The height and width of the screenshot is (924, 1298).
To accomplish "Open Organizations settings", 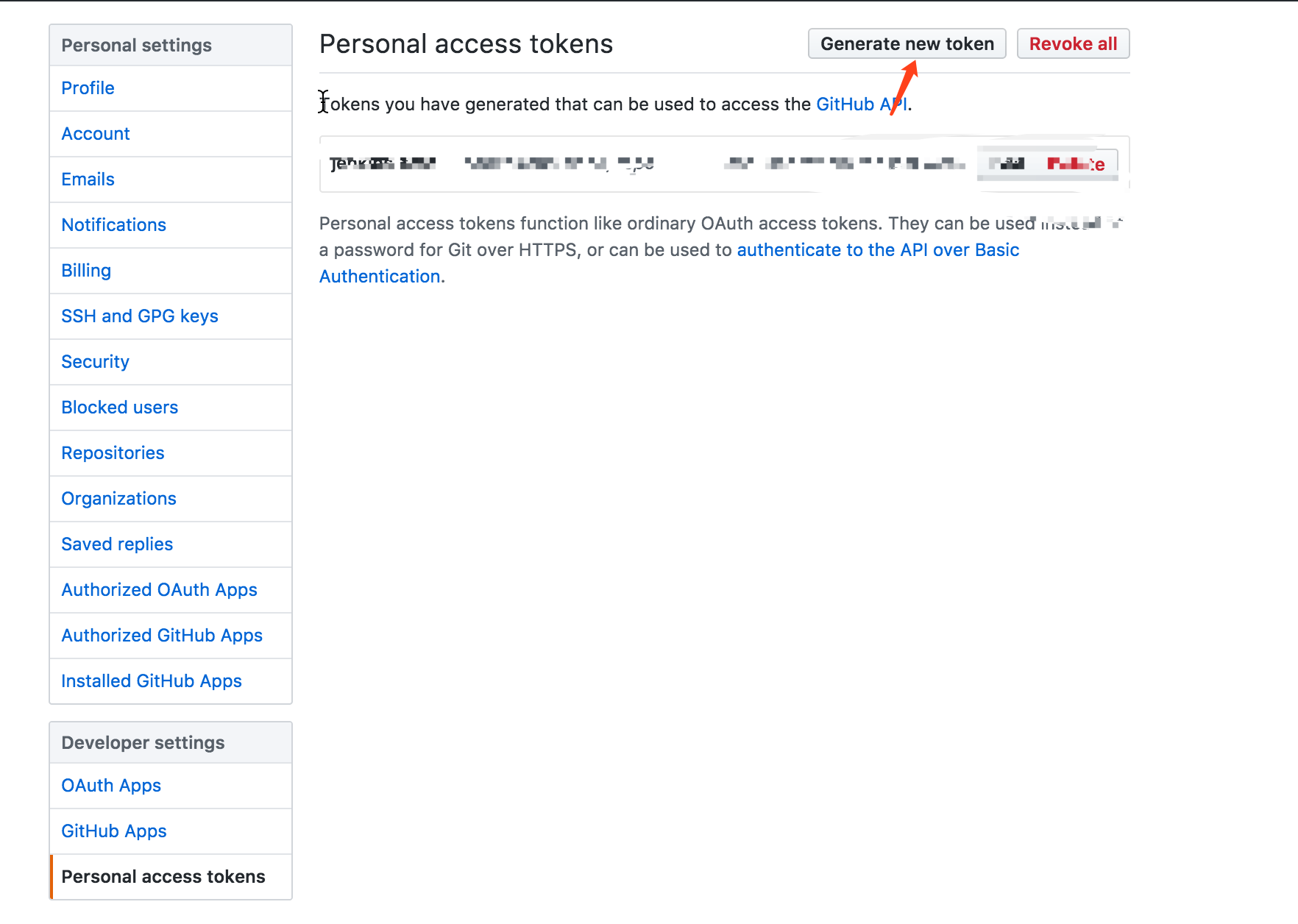I will (x=119, y=499).
